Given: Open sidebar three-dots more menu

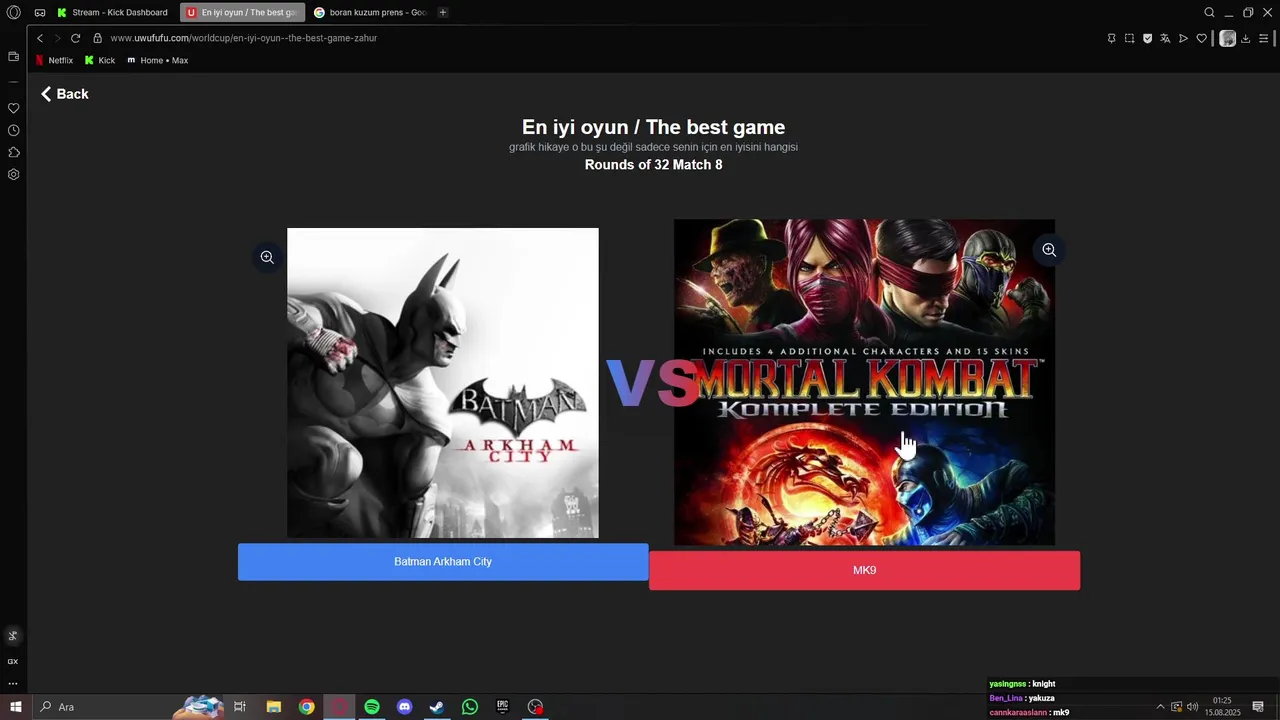Looking at the screenshot, I should (13, 684).
